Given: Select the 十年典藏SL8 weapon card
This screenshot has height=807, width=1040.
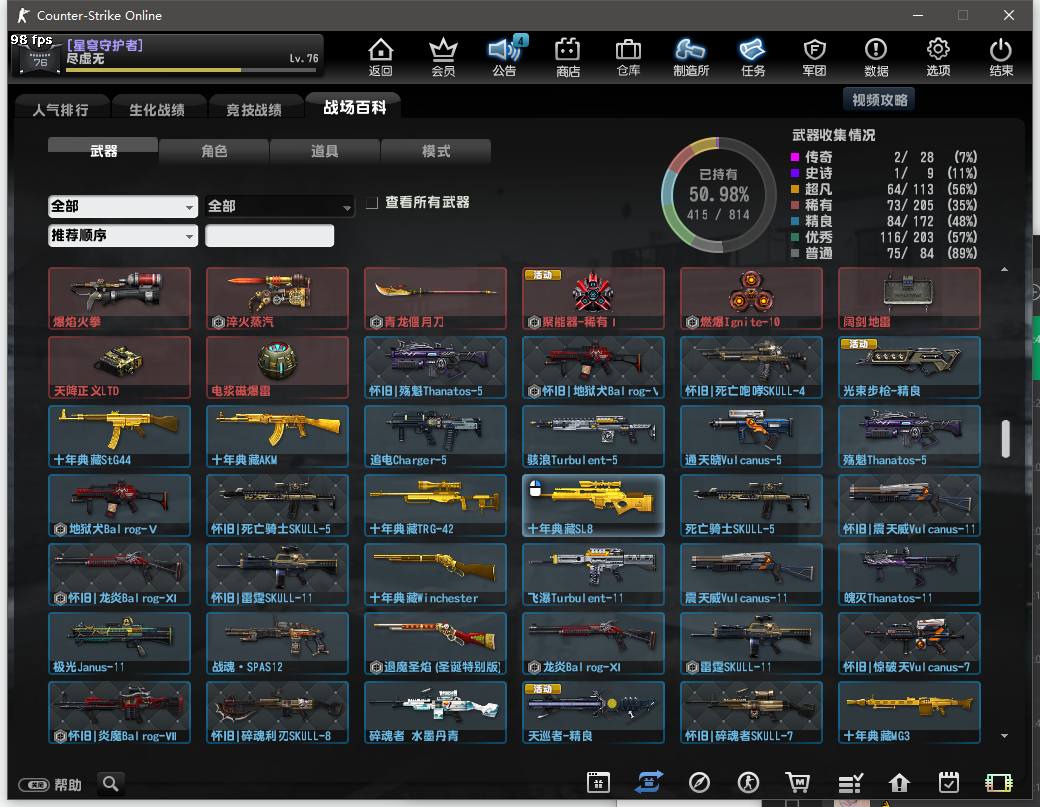Looking at the screenshot, I should pyautogui.click(x=593, y=505).
